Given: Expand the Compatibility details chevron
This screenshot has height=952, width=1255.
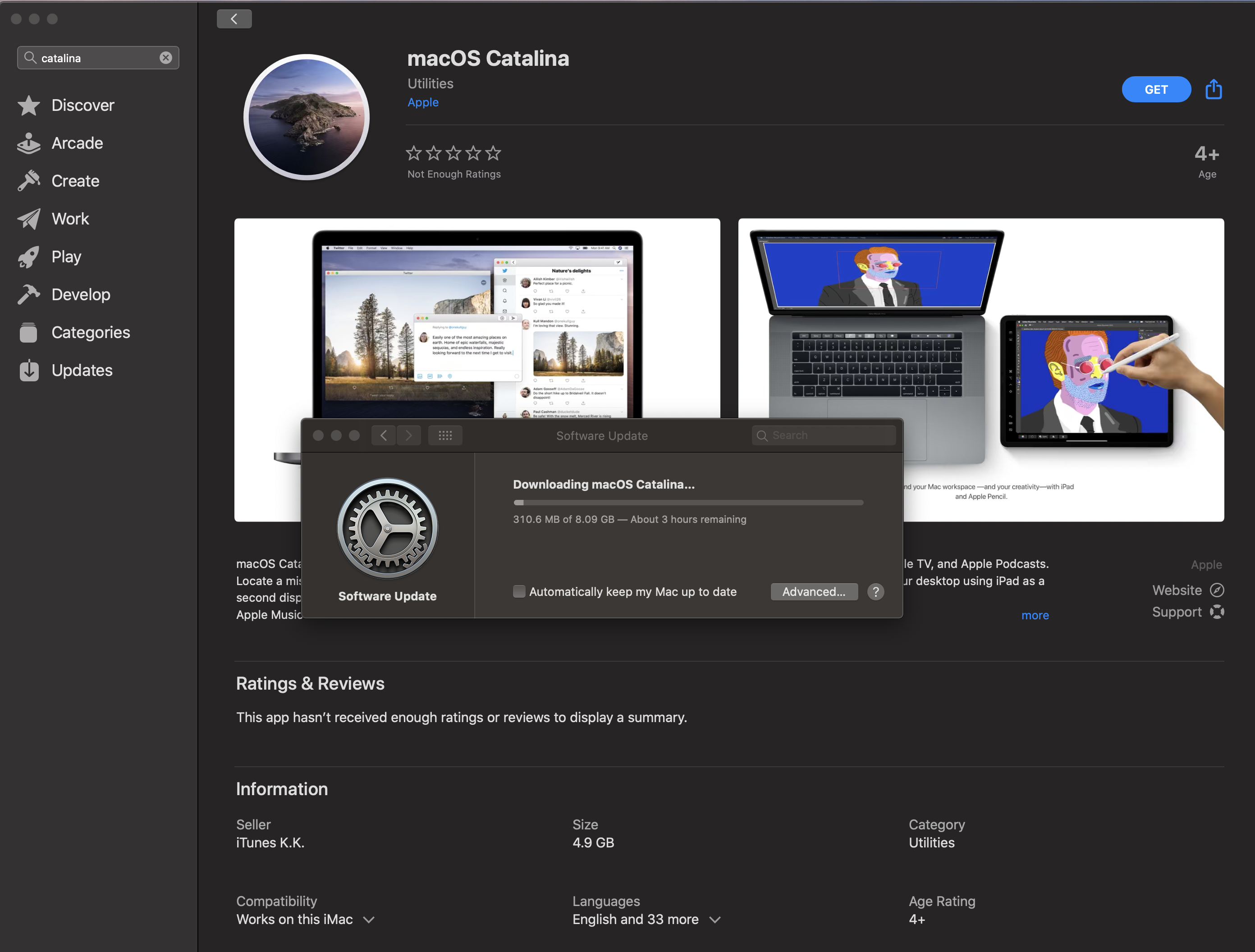Looking at the screenshot, I should click(369, 919).
